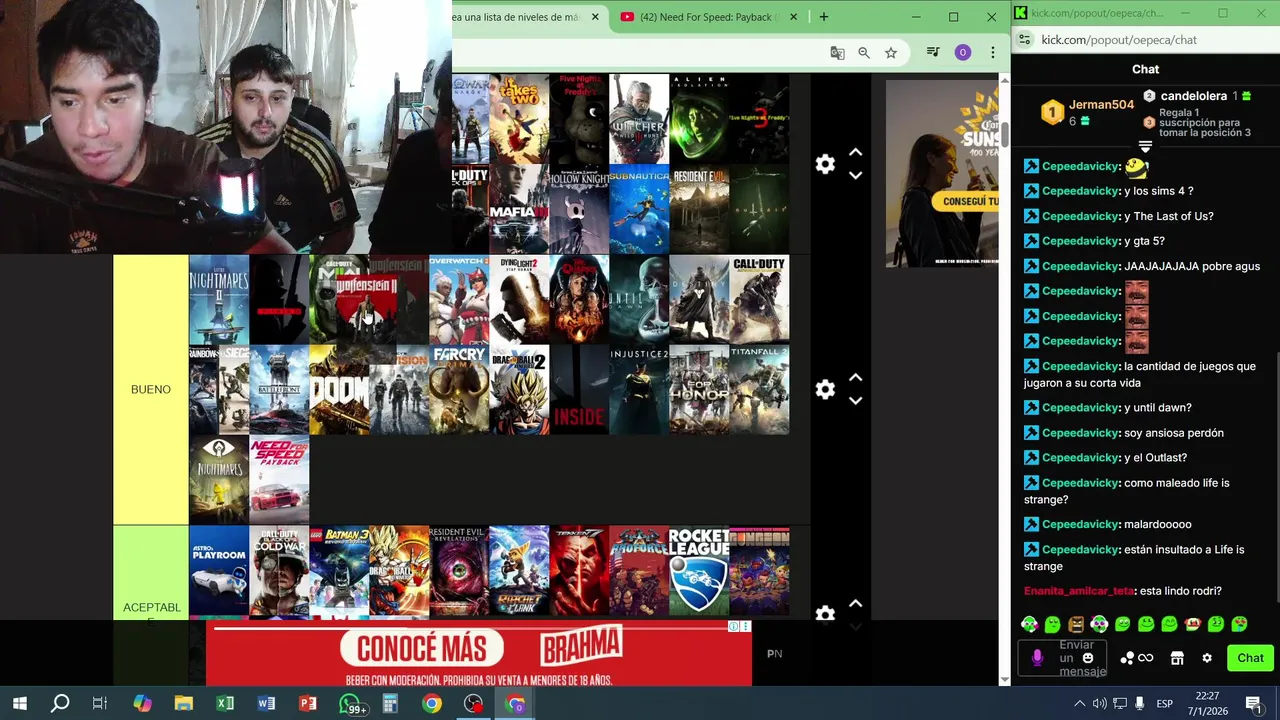Click the purple microphone icon in chat input

pos(1037,658)
